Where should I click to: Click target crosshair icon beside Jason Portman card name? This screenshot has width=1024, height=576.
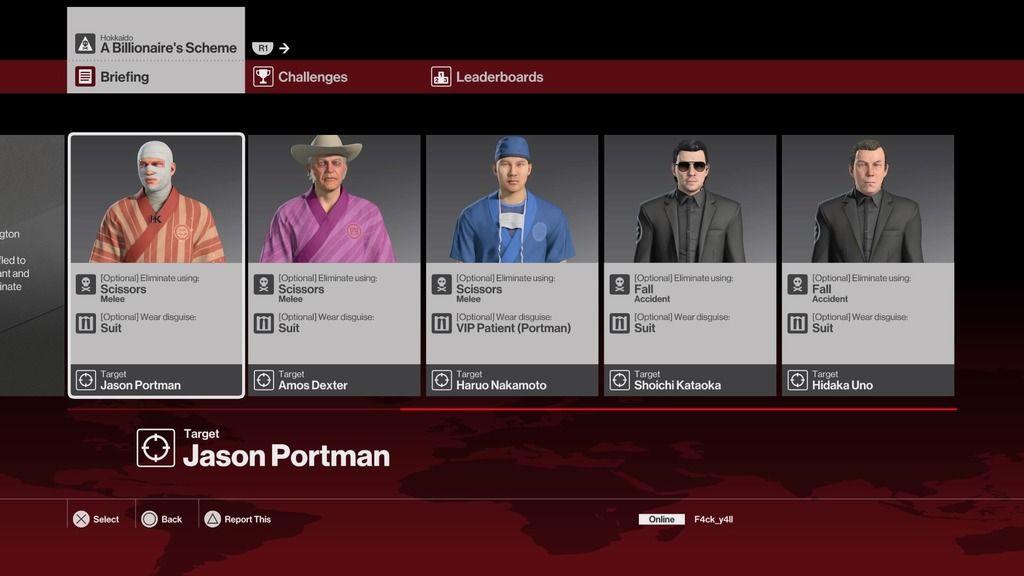pyautogui.click(x=86, y=380)
